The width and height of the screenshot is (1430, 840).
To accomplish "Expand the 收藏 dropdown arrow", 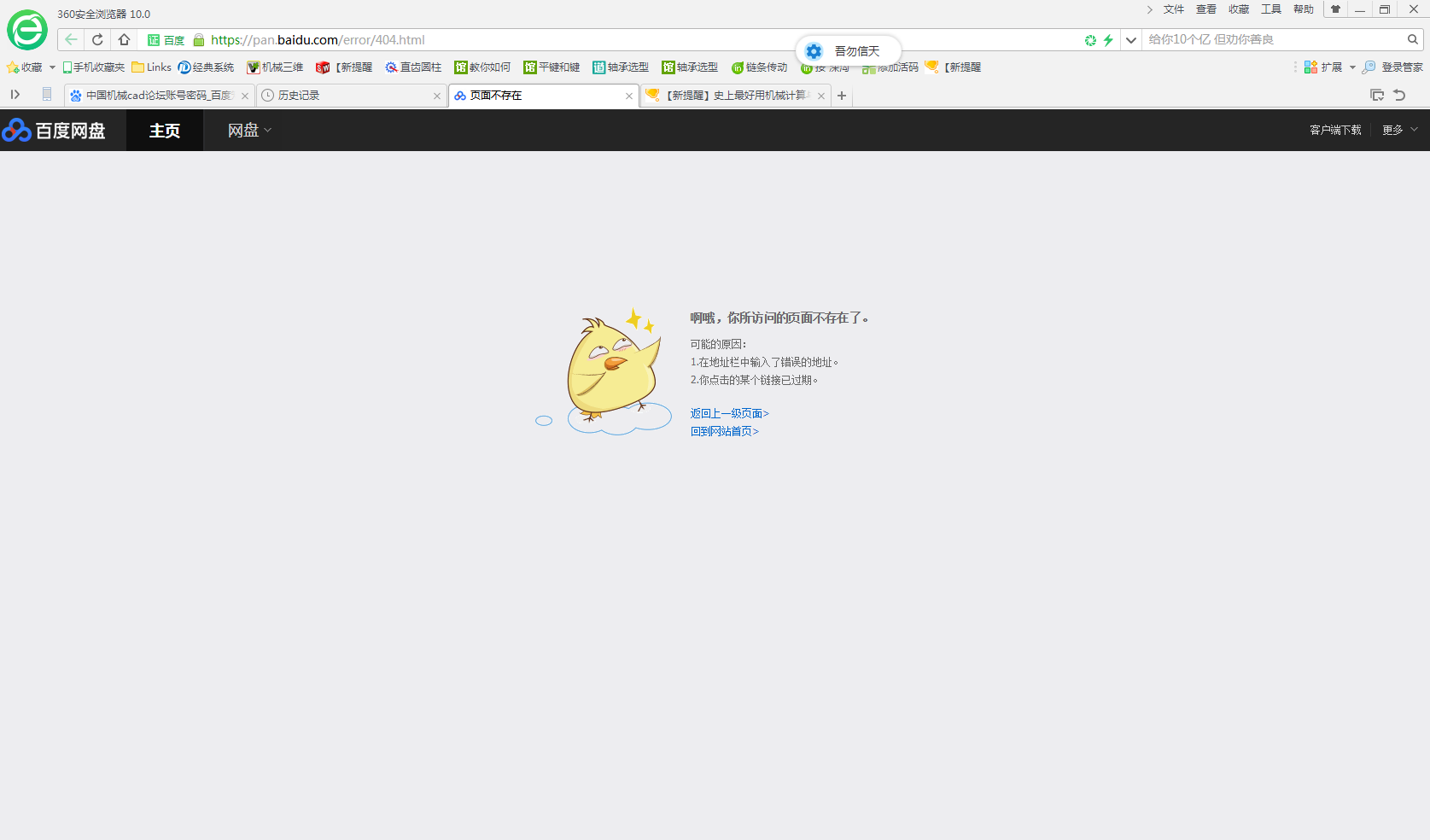I will tap(52, 67).
